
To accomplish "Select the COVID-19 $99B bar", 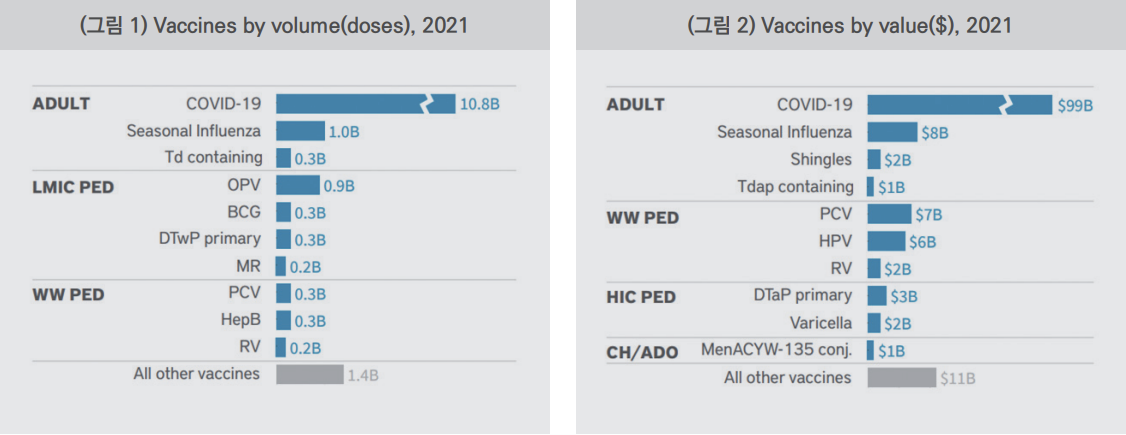I will 959,105.
